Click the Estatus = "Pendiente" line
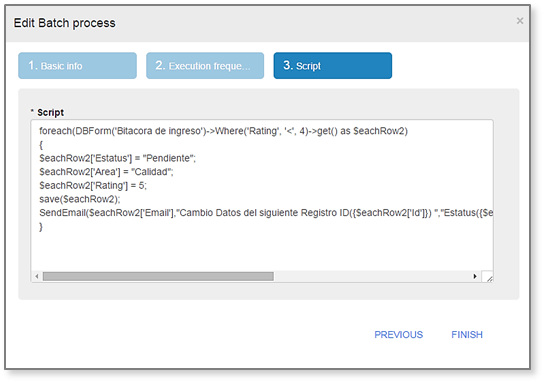Viewport: 544px width, 383px height. click(x=117, y=158)
